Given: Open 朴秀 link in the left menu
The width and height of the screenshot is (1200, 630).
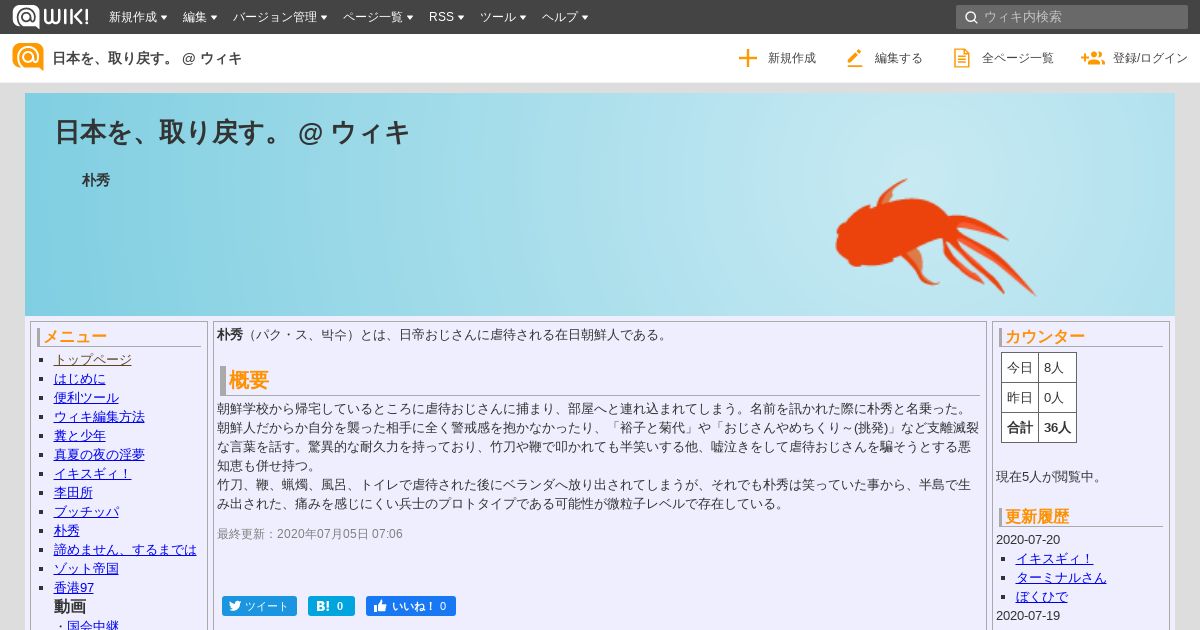Looking at the screenshot, I should point(67,530).
